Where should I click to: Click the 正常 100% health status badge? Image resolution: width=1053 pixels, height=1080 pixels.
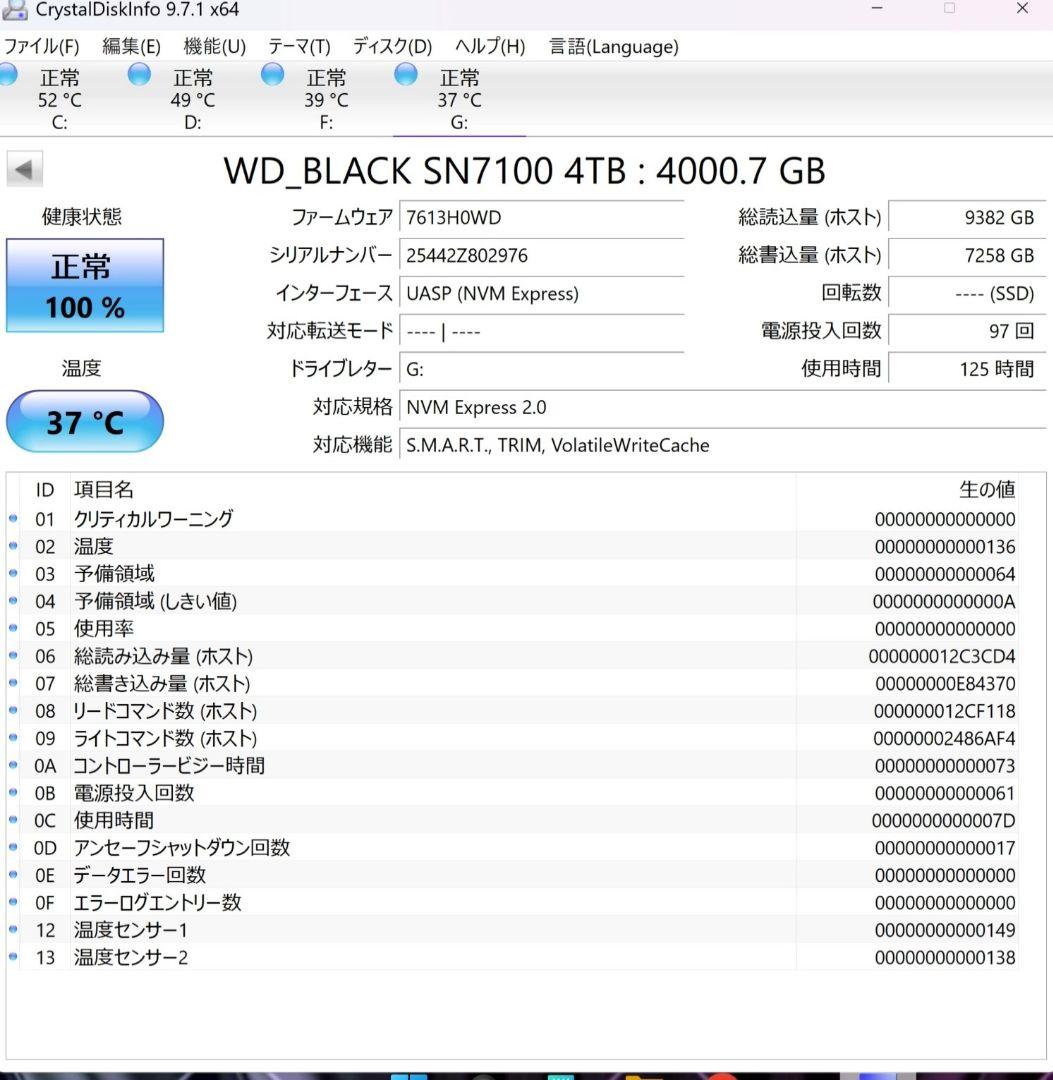85,286
